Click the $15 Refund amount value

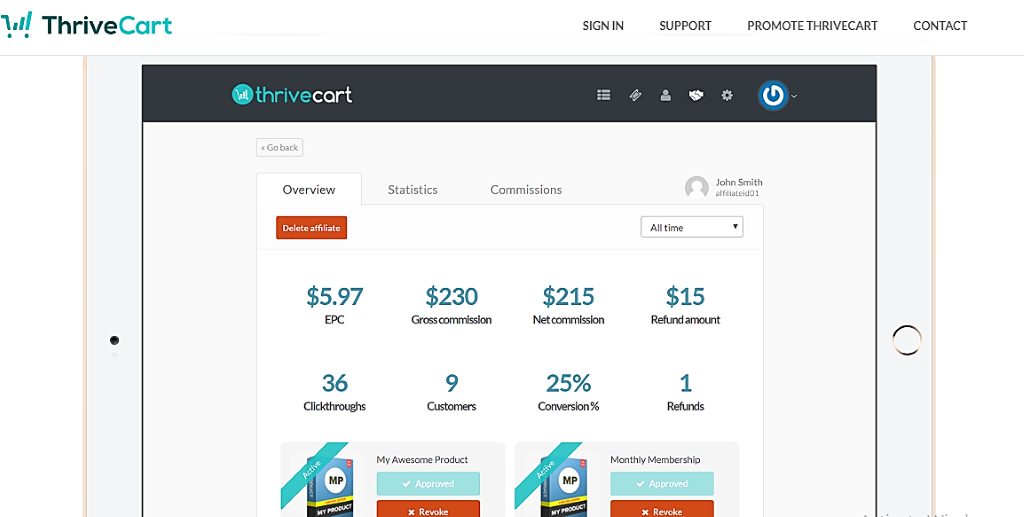point(685,296)
